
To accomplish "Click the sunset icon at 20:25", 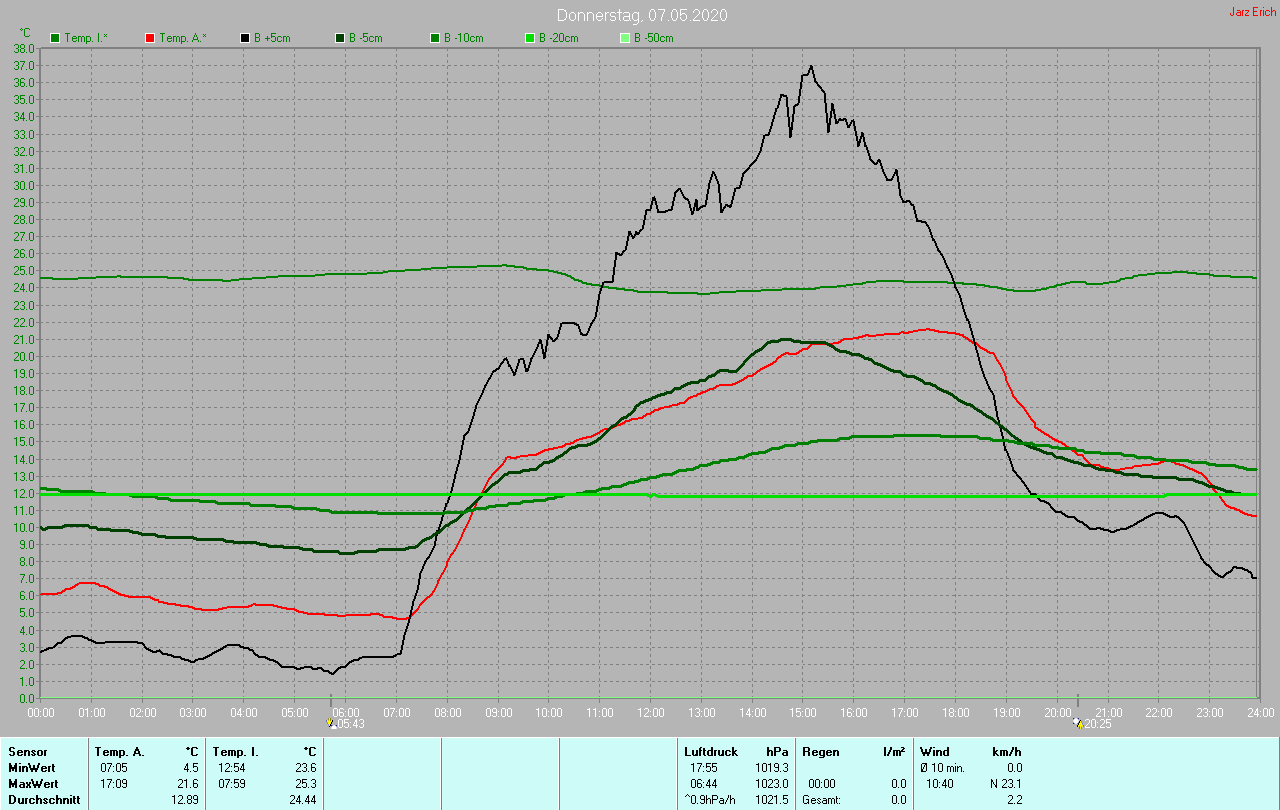I will (1077, 723).
